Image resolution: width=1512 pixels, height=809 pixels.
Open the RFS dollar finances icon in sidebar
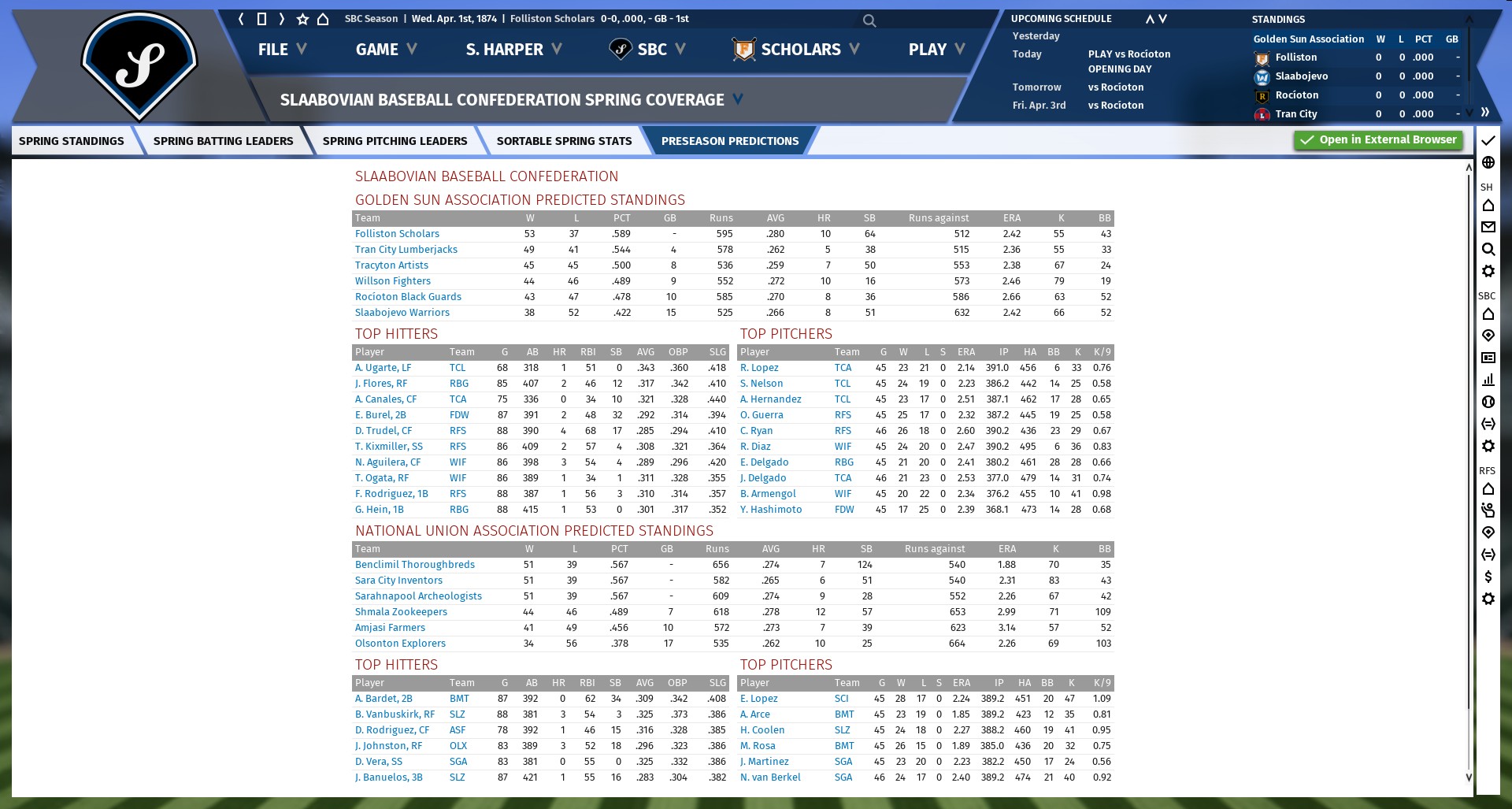pyautogui.click(x=1488, y=577)
